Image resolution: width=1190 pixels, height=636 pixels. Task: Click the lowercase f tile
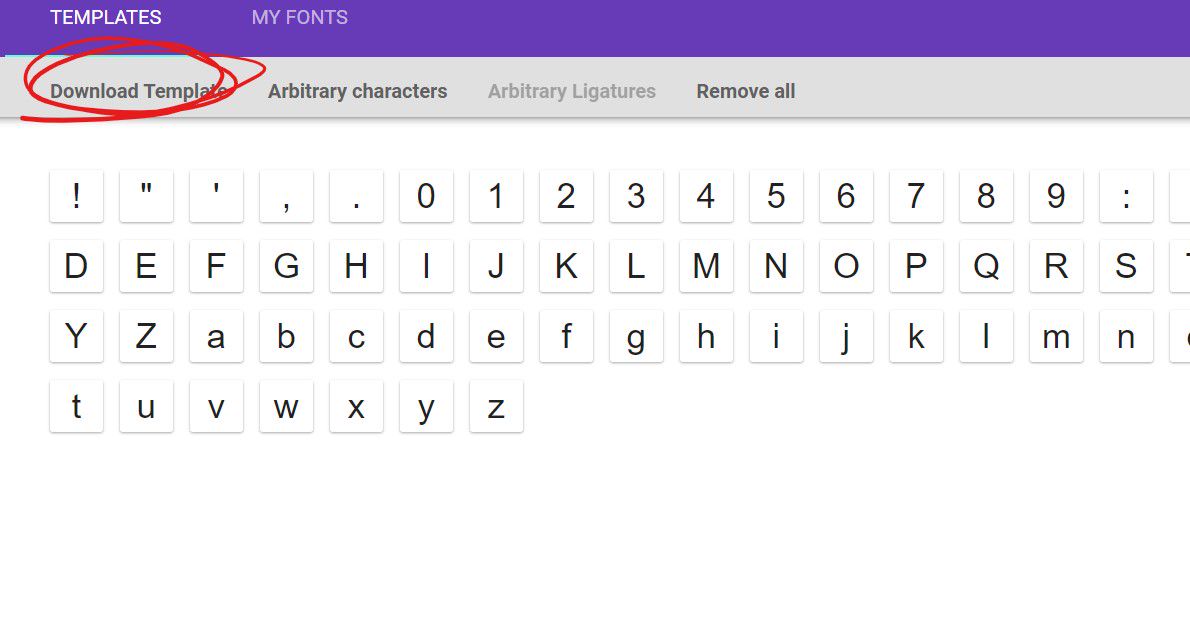pos(566,336)
